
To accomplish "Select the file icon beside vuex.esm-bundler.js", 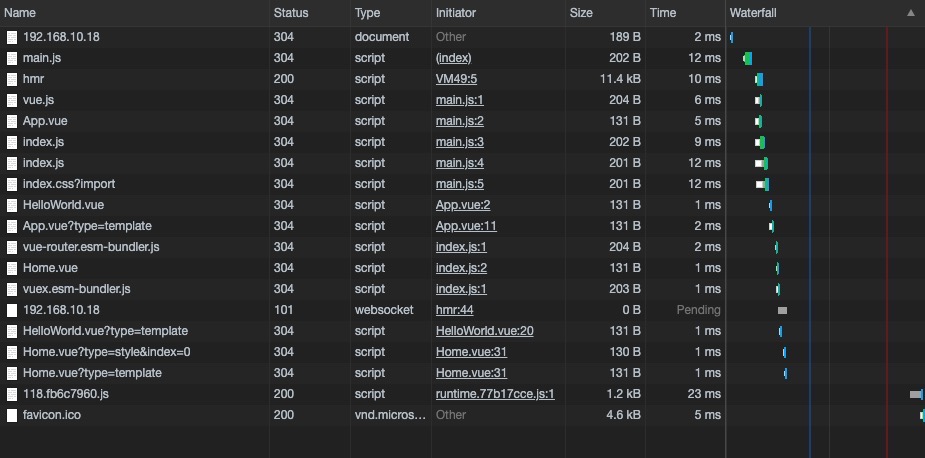I will pyautogui.click(x=12, y=289).
